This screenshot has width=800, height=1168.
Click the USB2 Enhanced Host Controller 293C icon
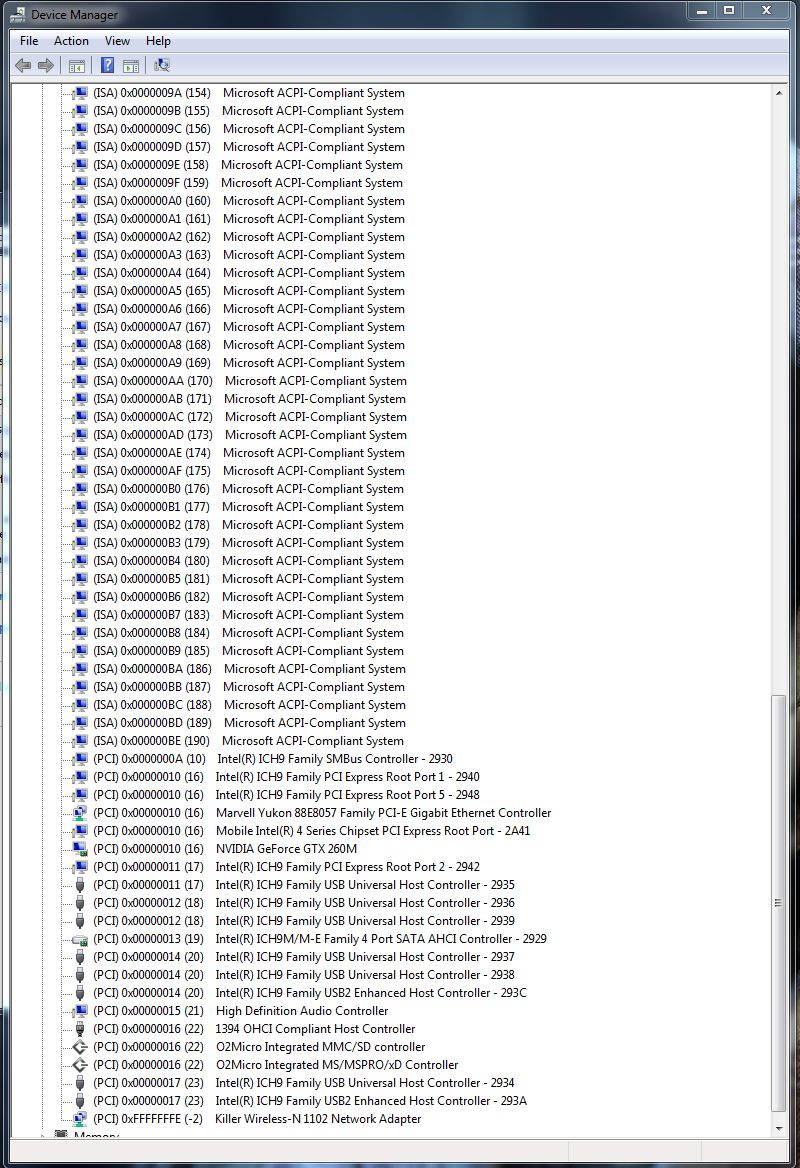coord(80,993)
